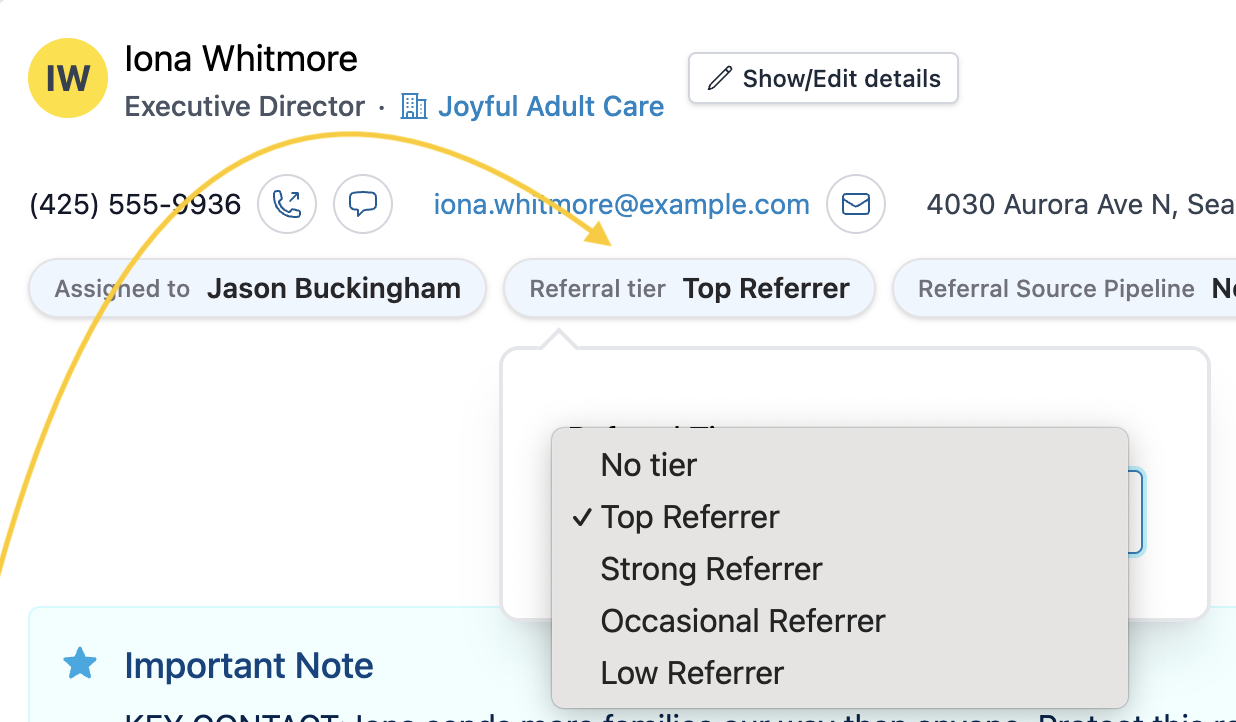Screen dimensions: 1236x722
Task: Click the Show/Edit details button
Action: pos(823,79)
